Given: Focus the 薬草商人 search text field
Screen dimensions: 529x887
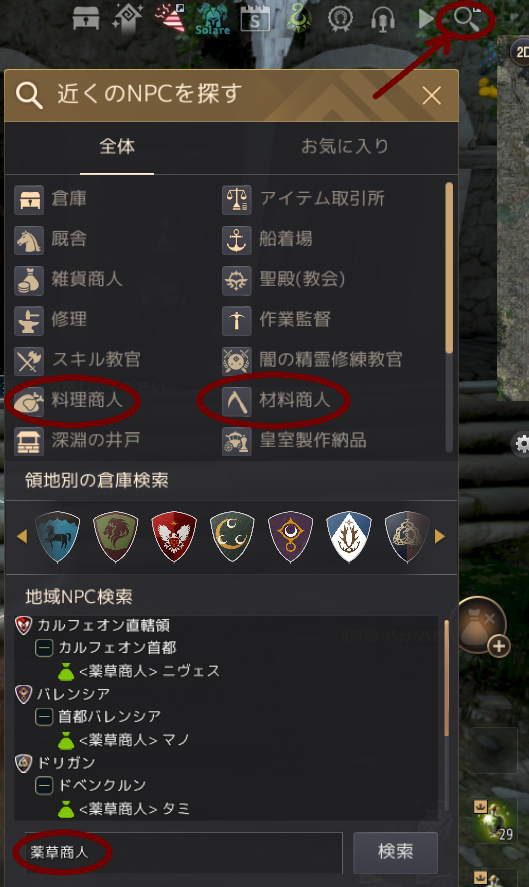Looking at the screenshot, I should tap(184, 852).
